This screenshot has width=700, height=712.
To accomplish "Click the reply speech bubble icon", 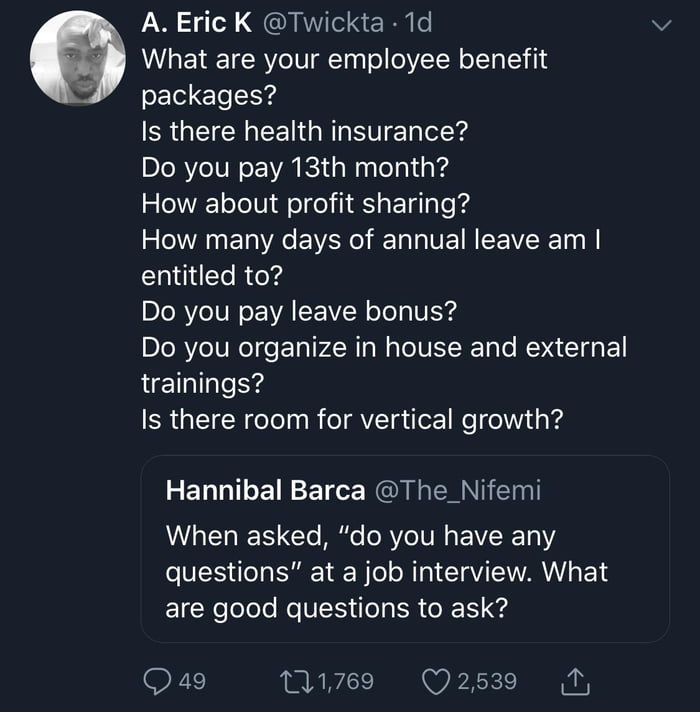I will pos(158,681).
